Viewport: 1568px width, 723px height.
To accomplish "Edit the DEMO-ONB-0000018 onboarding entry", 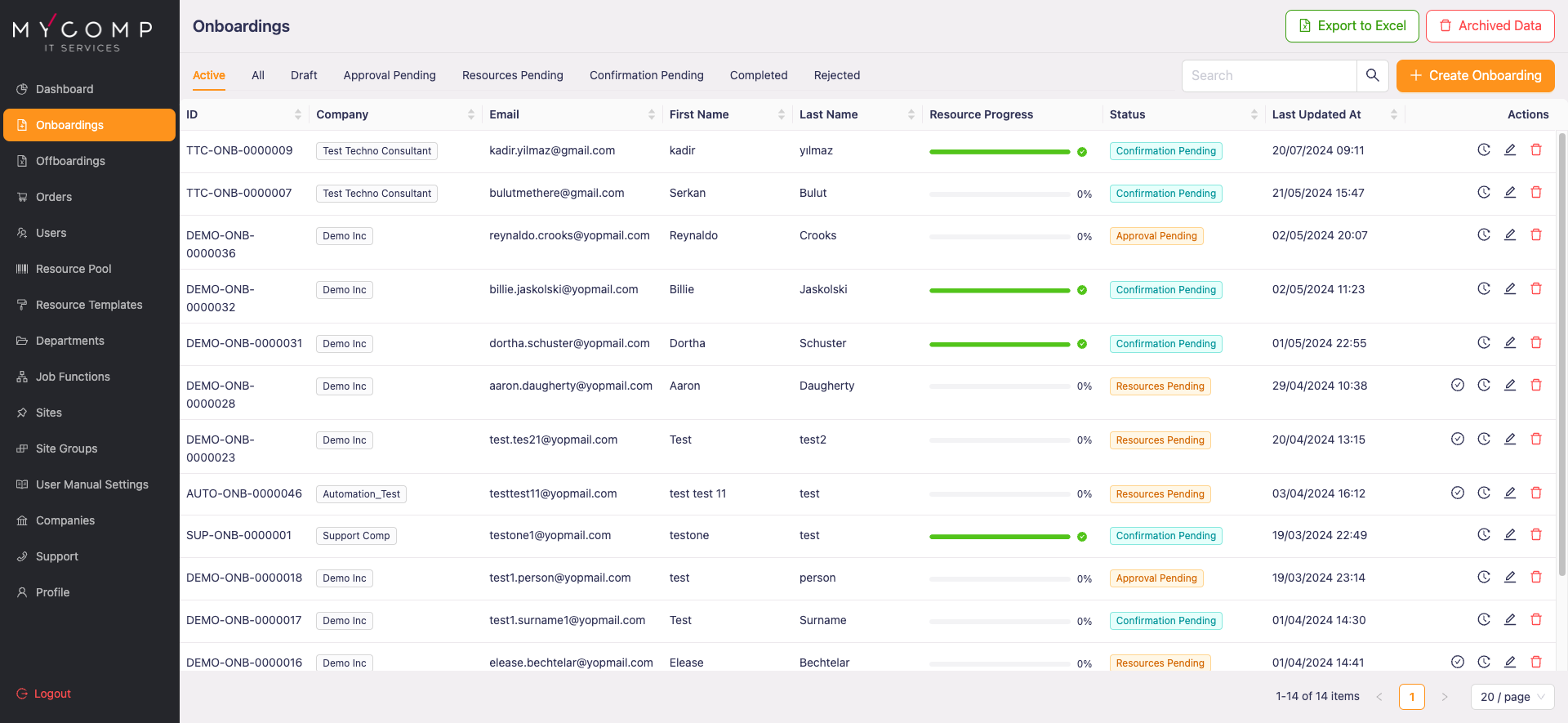I will point(1509,578).
